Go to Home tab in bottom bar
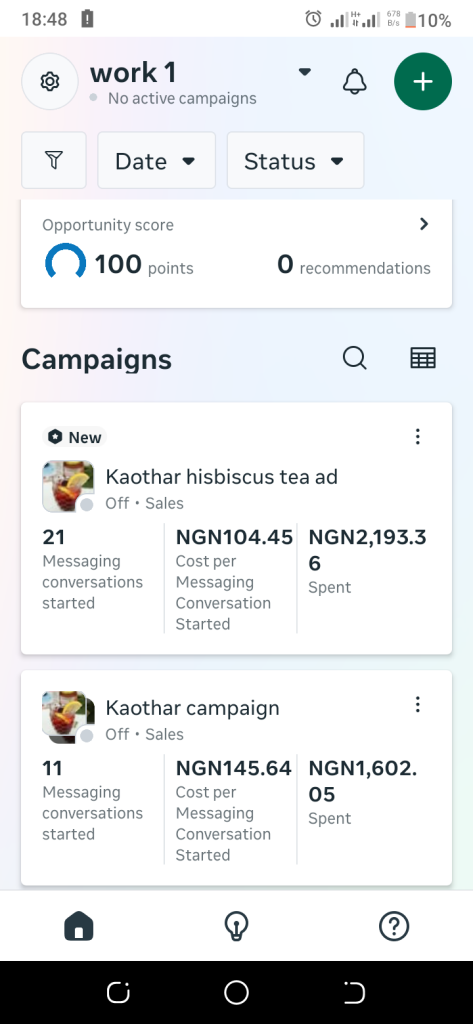 tap(78, 925)
